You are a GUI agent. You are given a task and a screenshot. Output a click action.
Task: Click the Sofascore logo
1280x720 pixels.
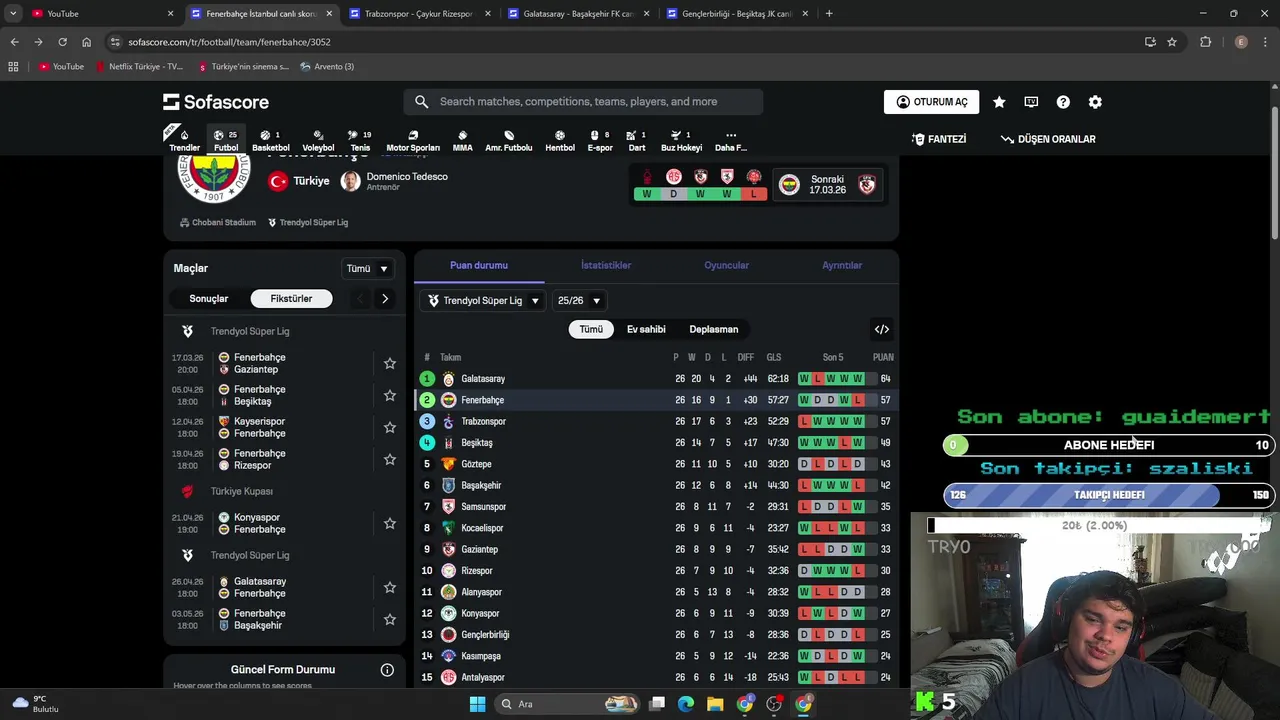tap(216, 102)
